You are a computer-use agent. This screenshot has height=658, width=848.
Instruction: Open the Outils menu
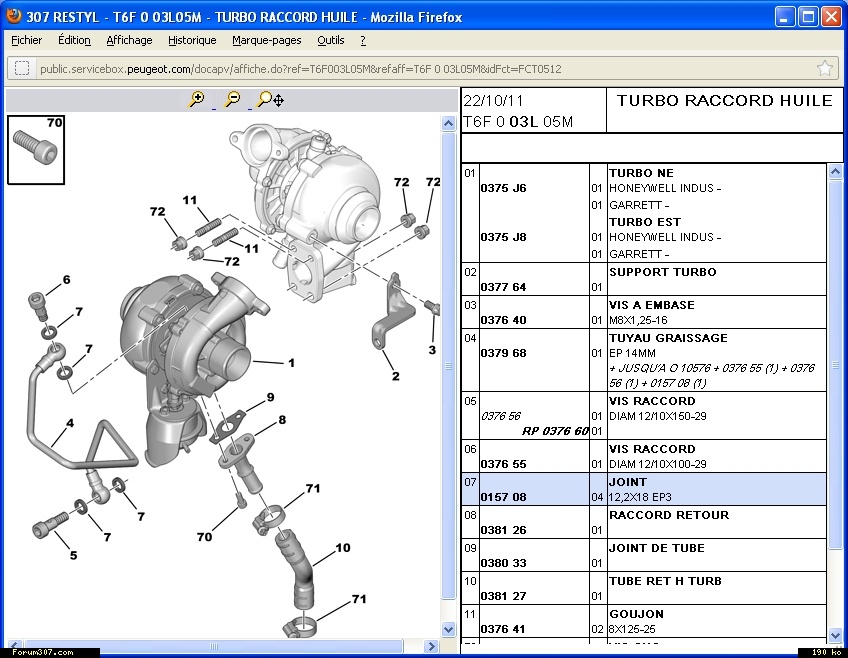coord(330,41)
